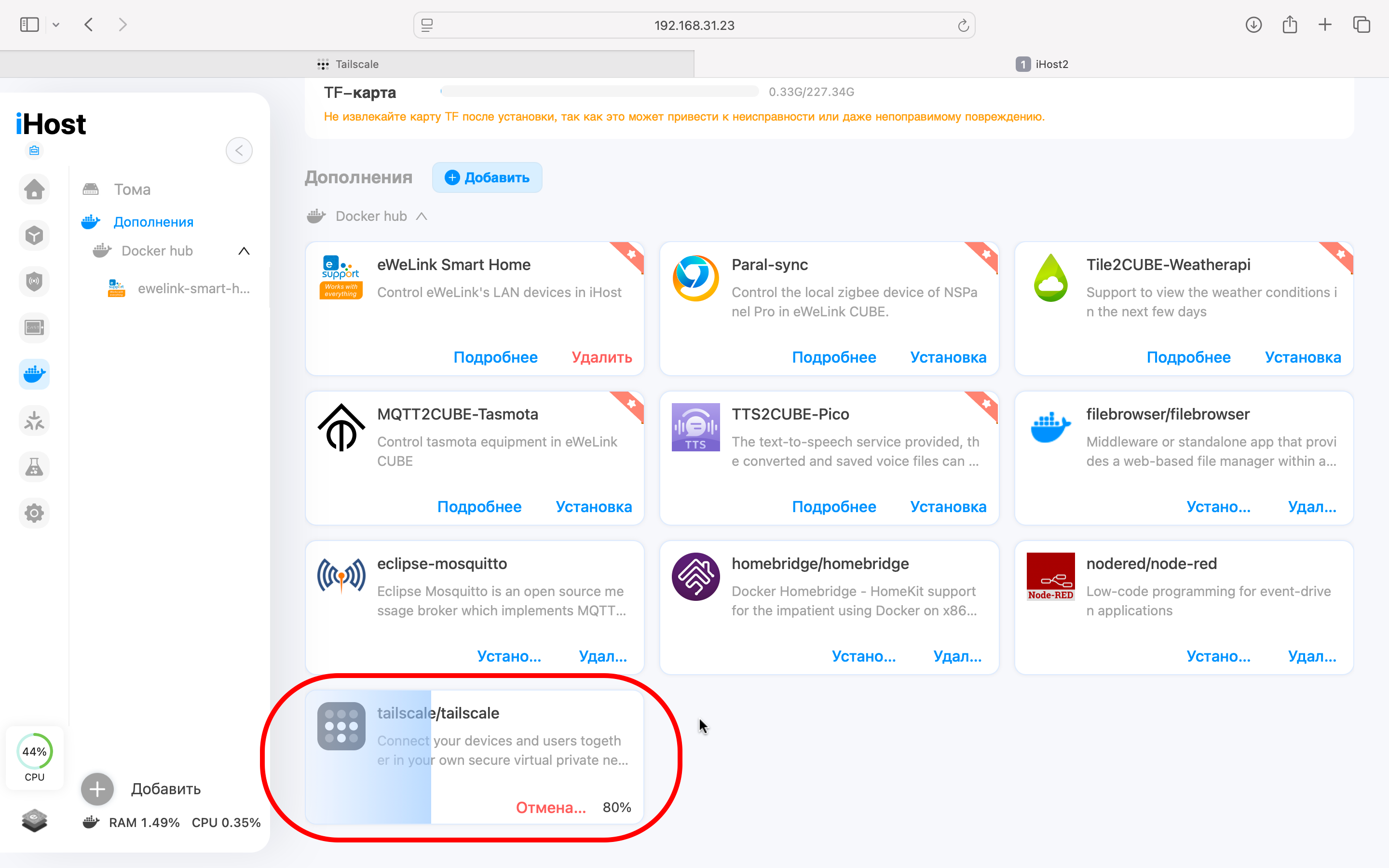Select ewelink-smart-h... tree item
The width and height of the screenshot is (1389, 868).
179,288
